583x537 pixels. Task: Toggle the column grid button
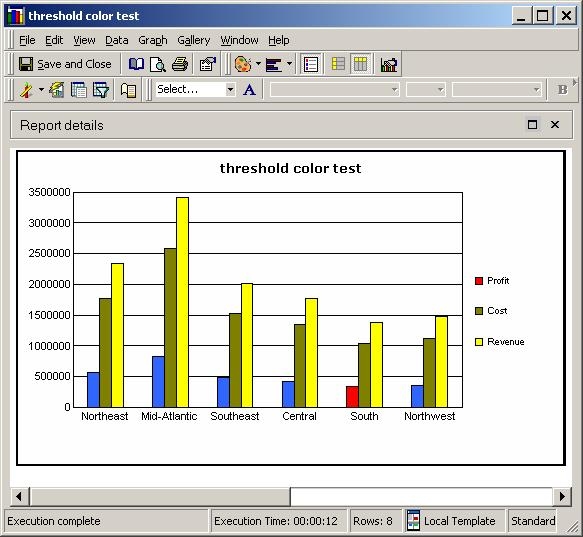point(360,64)
